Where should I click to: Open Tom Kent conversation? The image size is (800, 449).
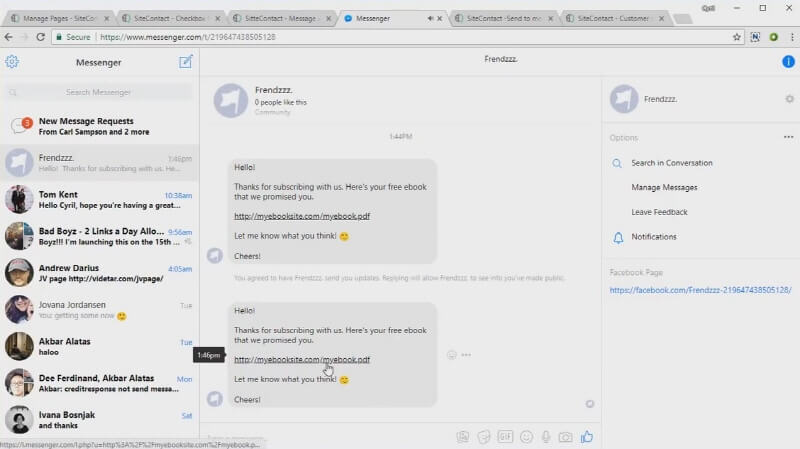pos(99,199)
